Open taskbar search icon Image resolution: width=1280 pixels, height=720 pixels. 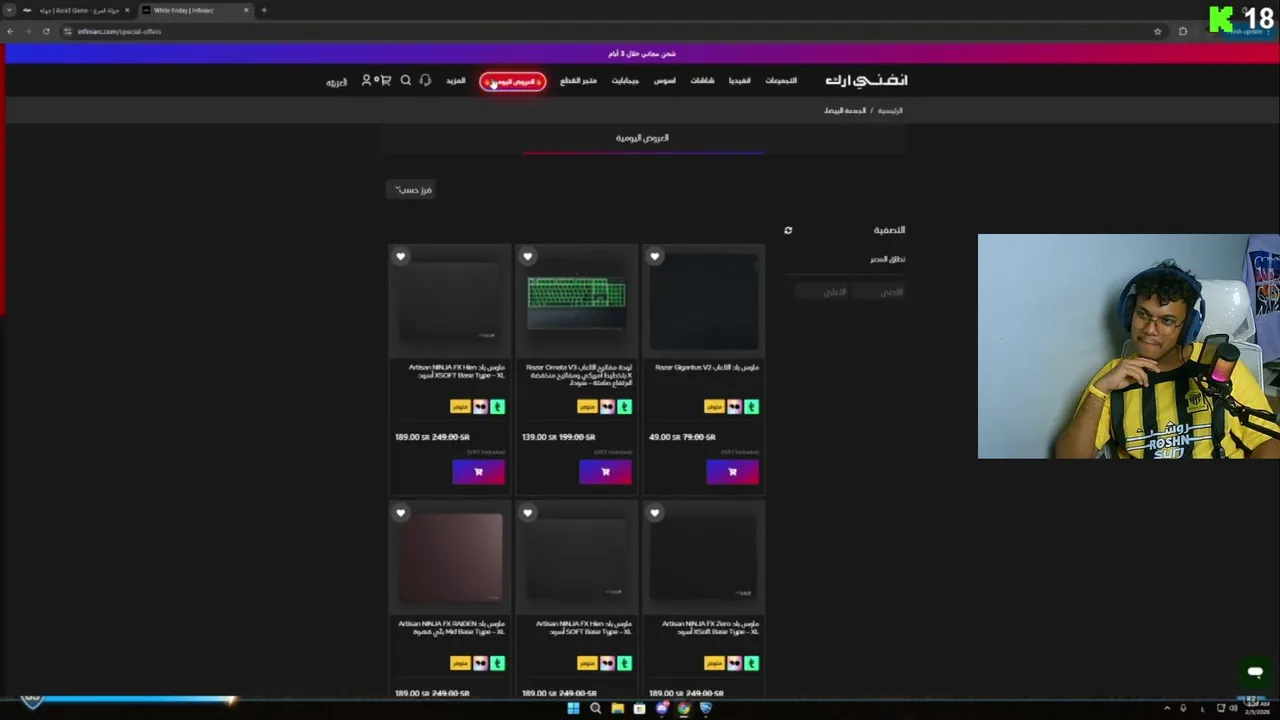595,708
